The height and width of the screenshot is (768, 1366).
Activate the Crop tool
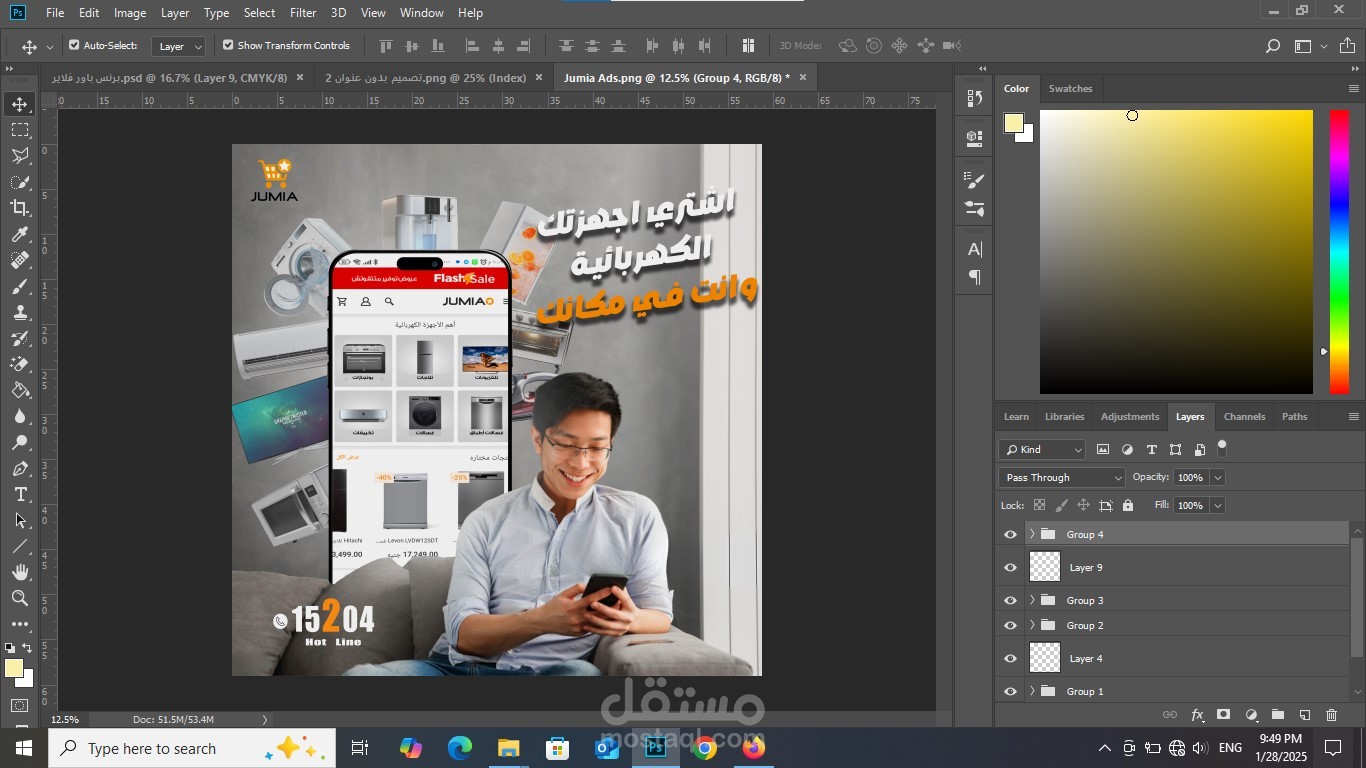[x=19, y=208]
